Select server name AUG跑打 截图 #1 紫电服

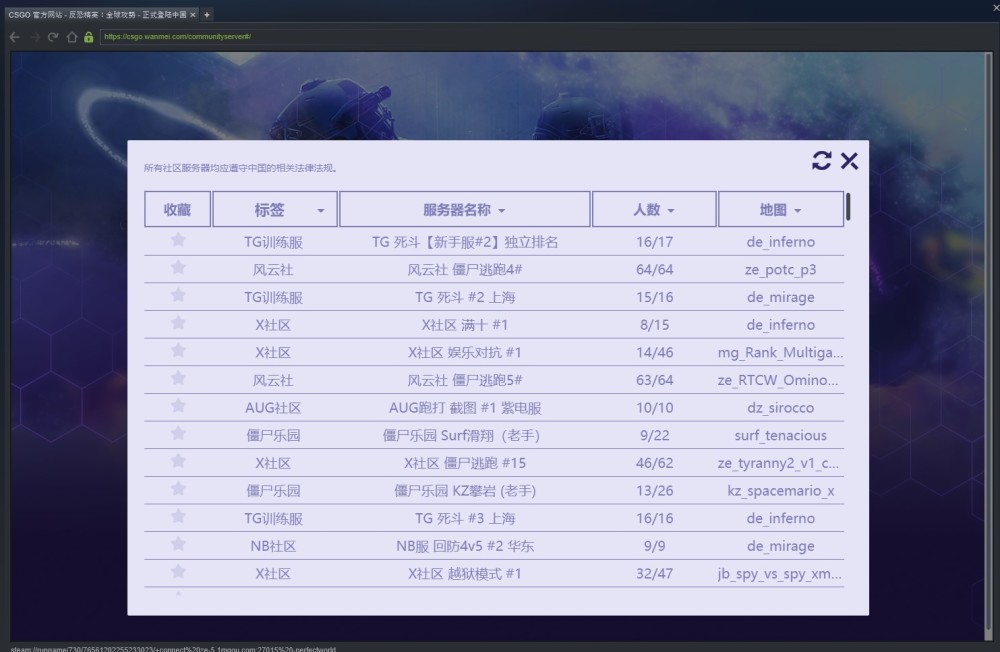tap(465, 408)
